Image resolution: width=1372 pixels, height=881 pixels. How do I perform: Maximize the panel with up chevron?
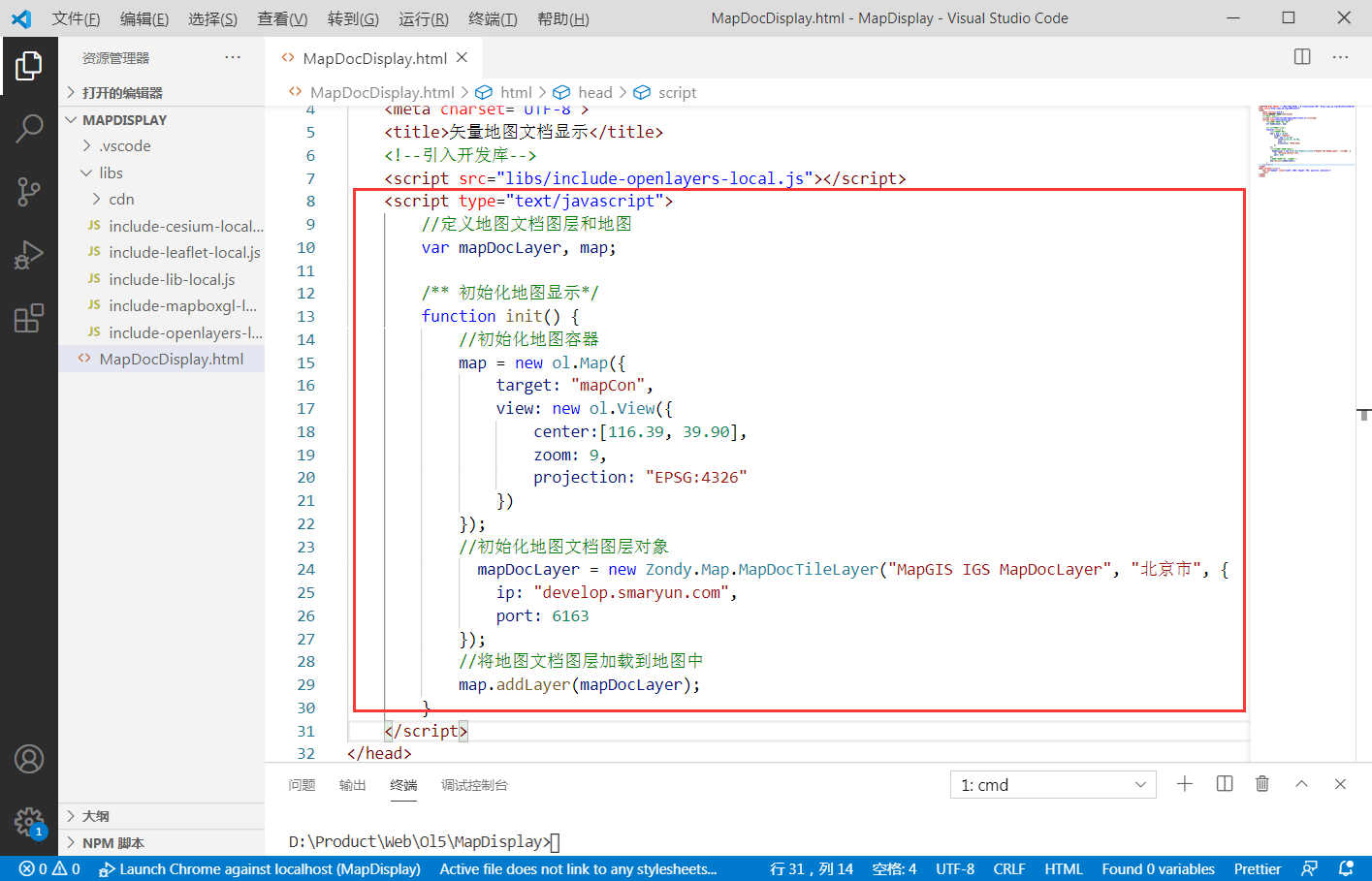[1302, 784]
